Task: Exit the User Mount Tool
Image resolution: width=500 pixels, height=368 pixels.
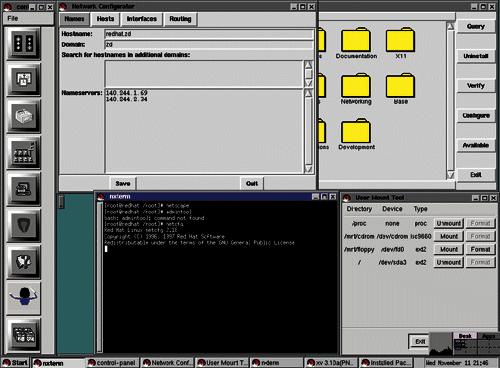Action: coord(420,341)
